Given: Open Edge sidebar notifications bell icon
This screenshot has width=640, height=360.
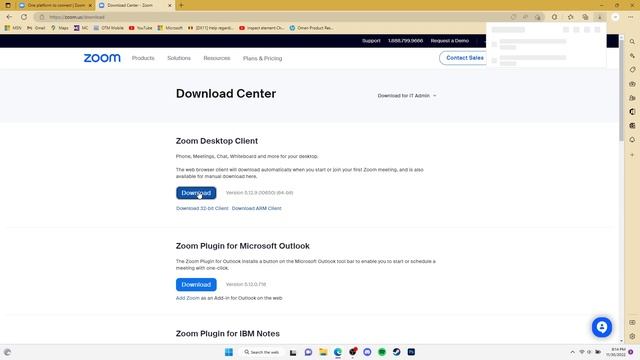Looking at the screenshot, I should (632, 140).
